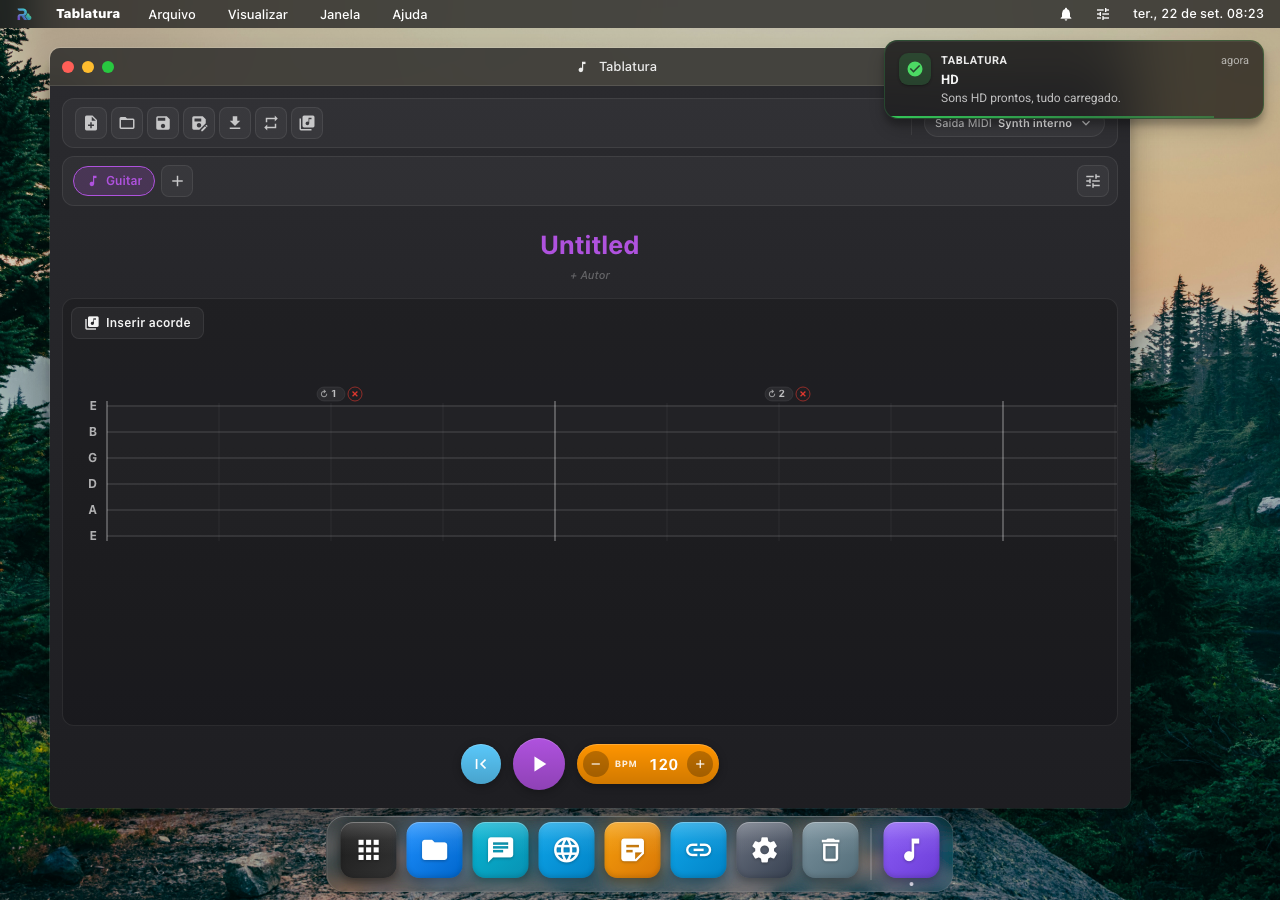Rewind to the beginning of the song
The width and height of the screenshot is (1280, 900).
point(481,764)
